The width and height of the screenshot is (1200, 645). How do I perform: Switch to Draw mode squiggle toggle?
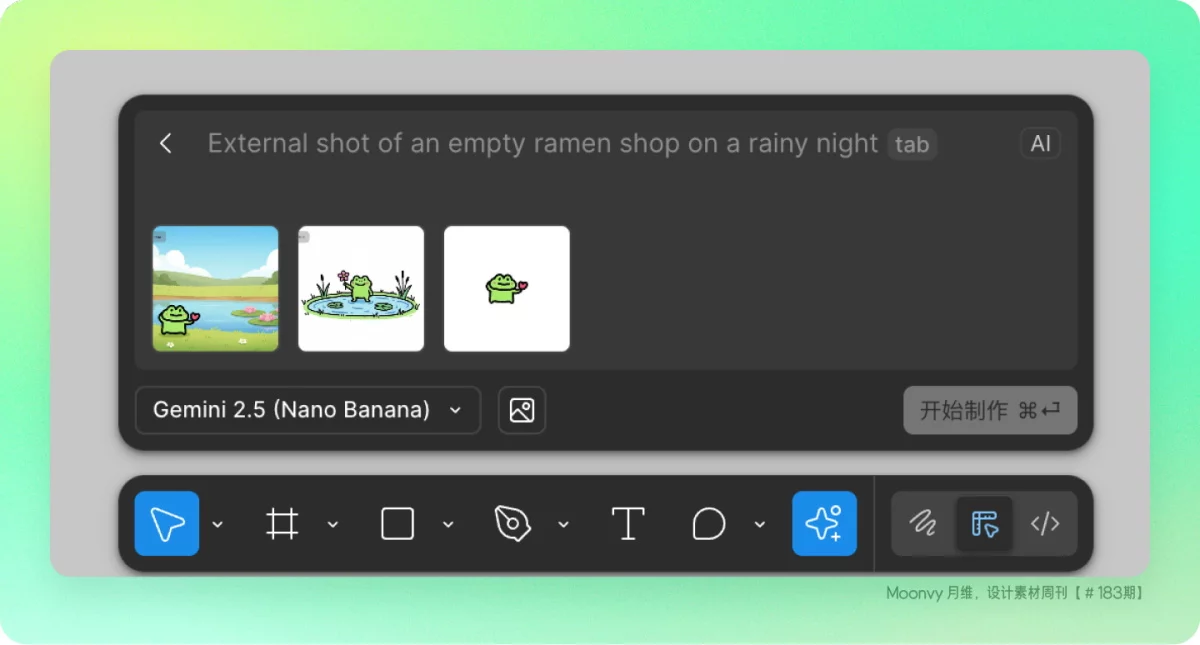pyautogui.click(x=922, y=523)
